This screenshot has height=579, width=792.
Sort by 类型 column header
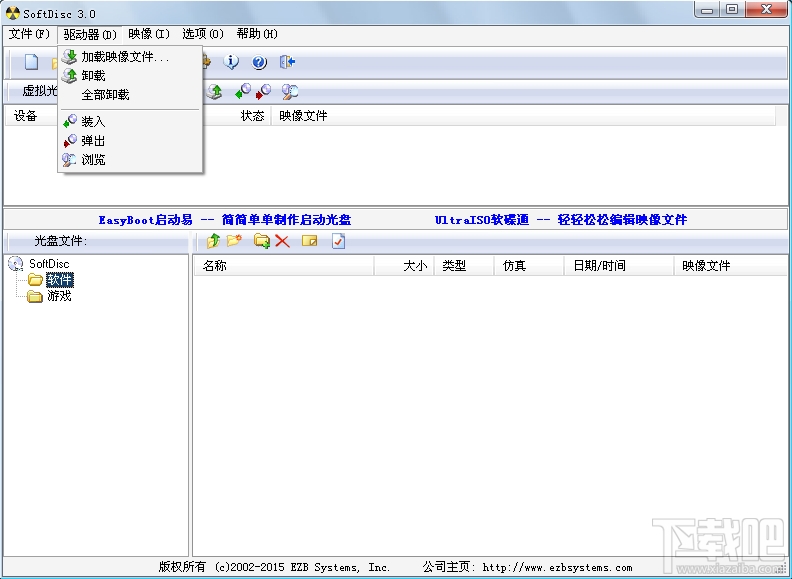[x=464, y=265]
